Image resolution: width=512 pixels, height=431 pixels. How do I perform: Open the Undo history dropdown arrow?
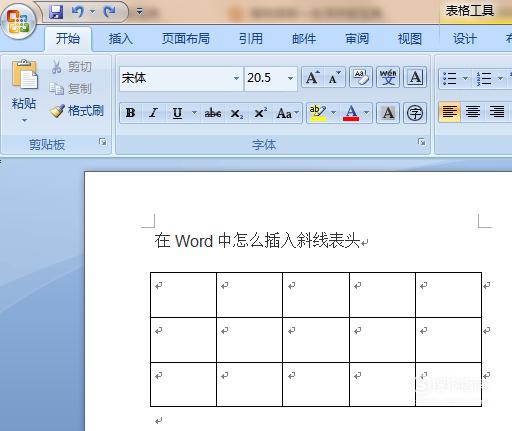[x=92, y=12]
